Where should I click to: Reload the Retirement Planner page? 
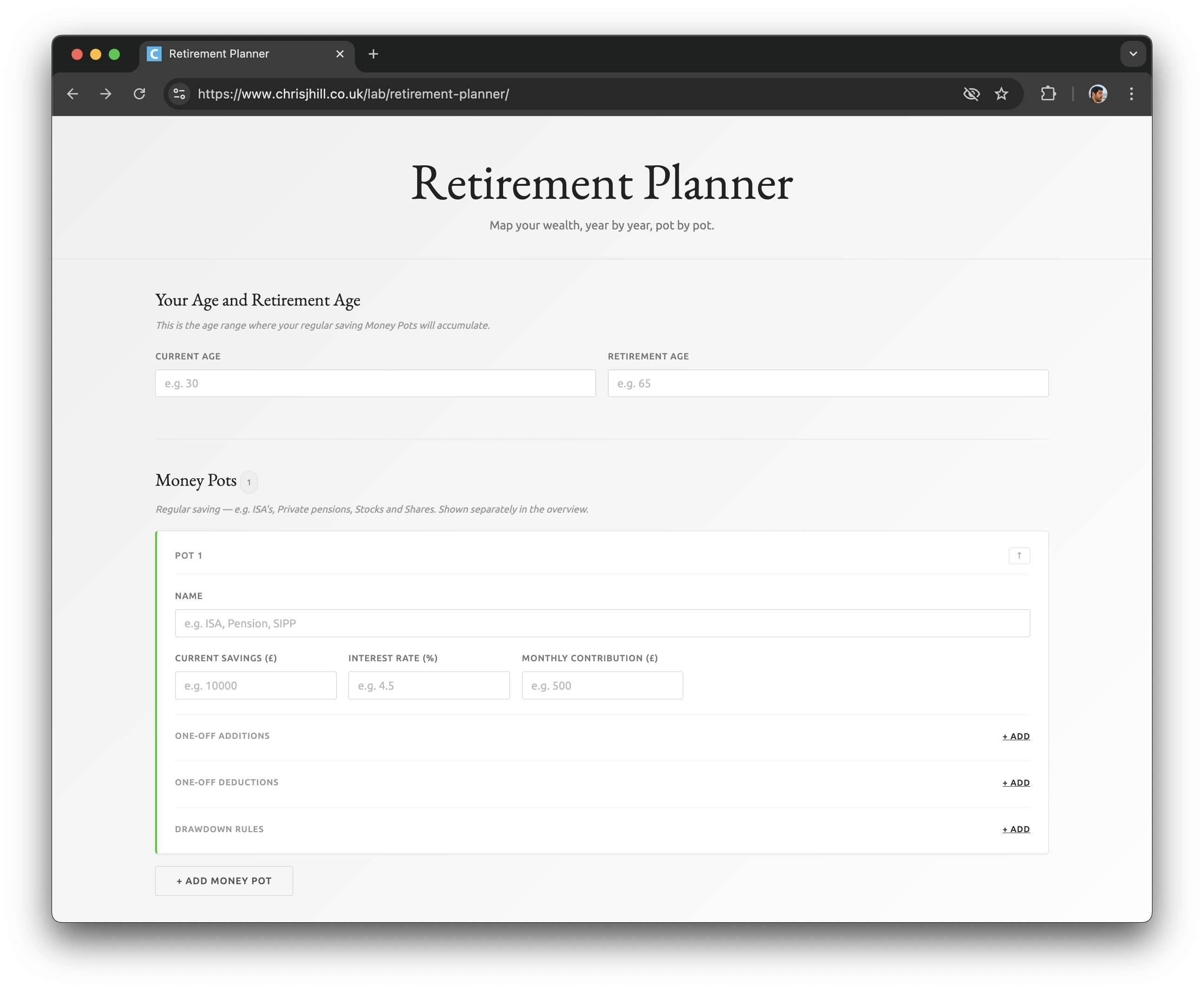[x=139, y=94]
